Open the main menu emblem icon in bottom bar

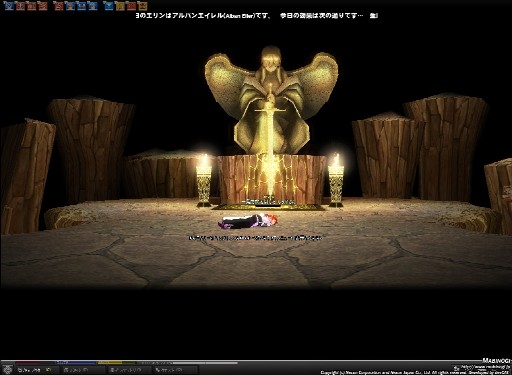pyautogui.click(x=8, y=370)
